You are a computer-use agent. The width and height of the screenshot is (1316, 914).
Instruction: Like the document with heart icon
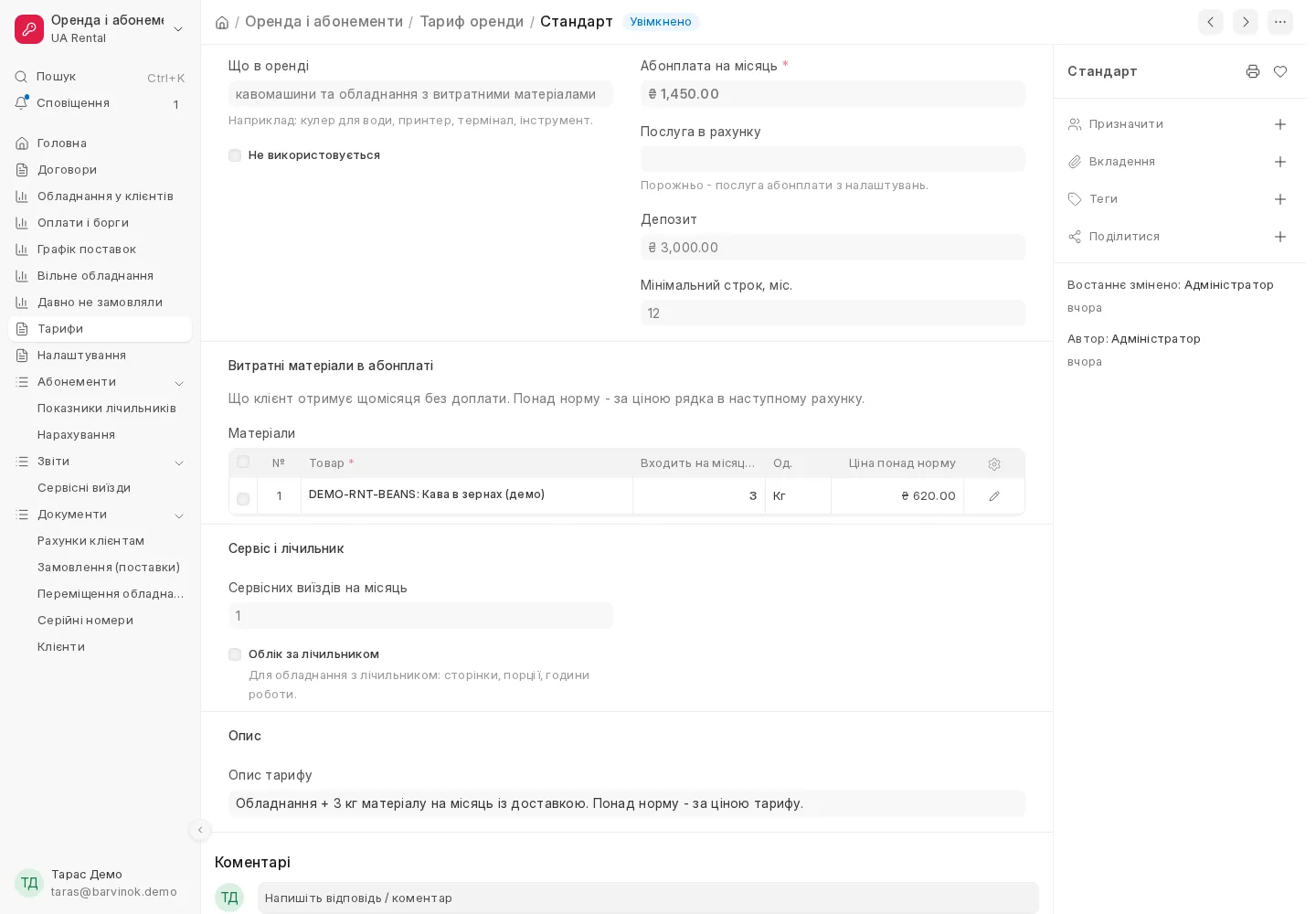[1280, 71]
